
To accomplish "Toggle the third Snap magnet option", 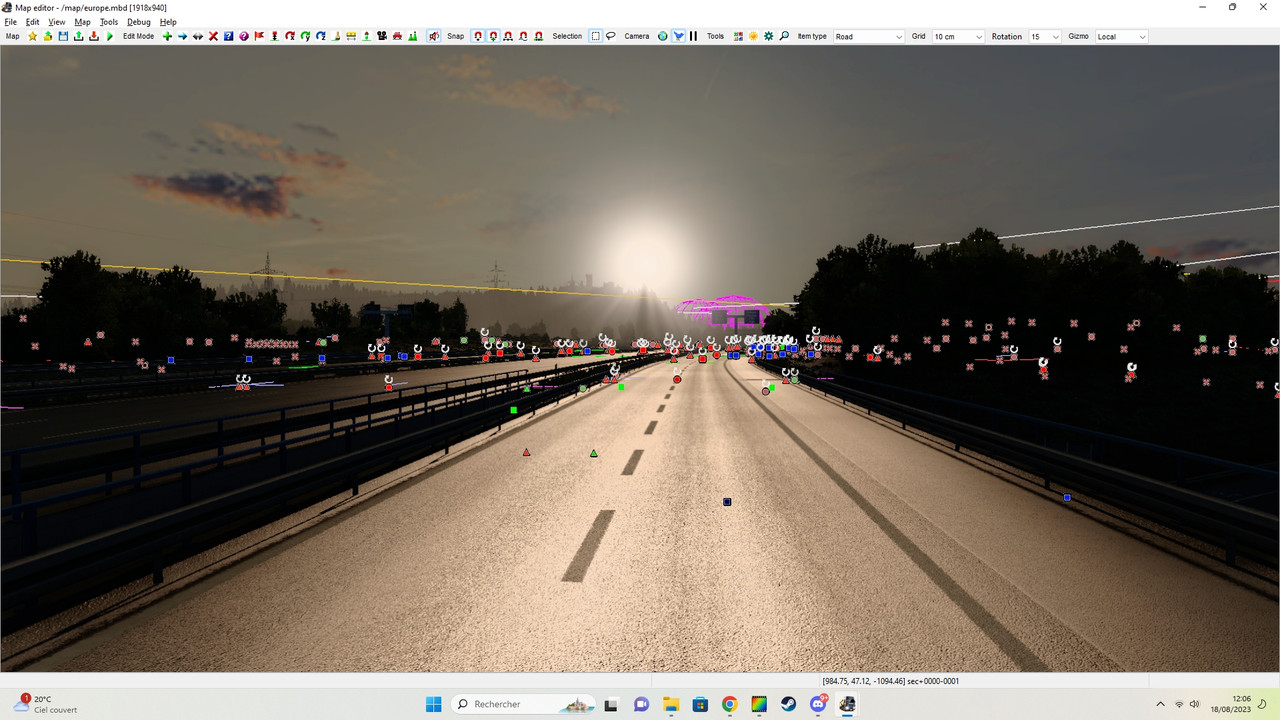I will [508, 36].
